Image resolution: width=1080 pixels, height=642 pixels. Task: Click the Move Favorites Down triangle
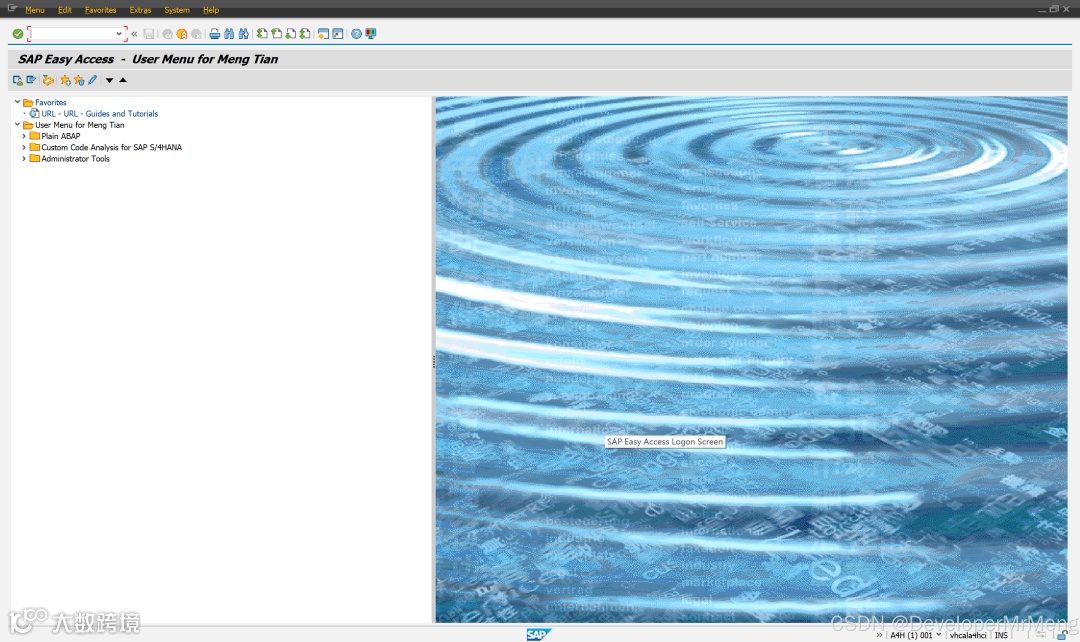(109, 81)
